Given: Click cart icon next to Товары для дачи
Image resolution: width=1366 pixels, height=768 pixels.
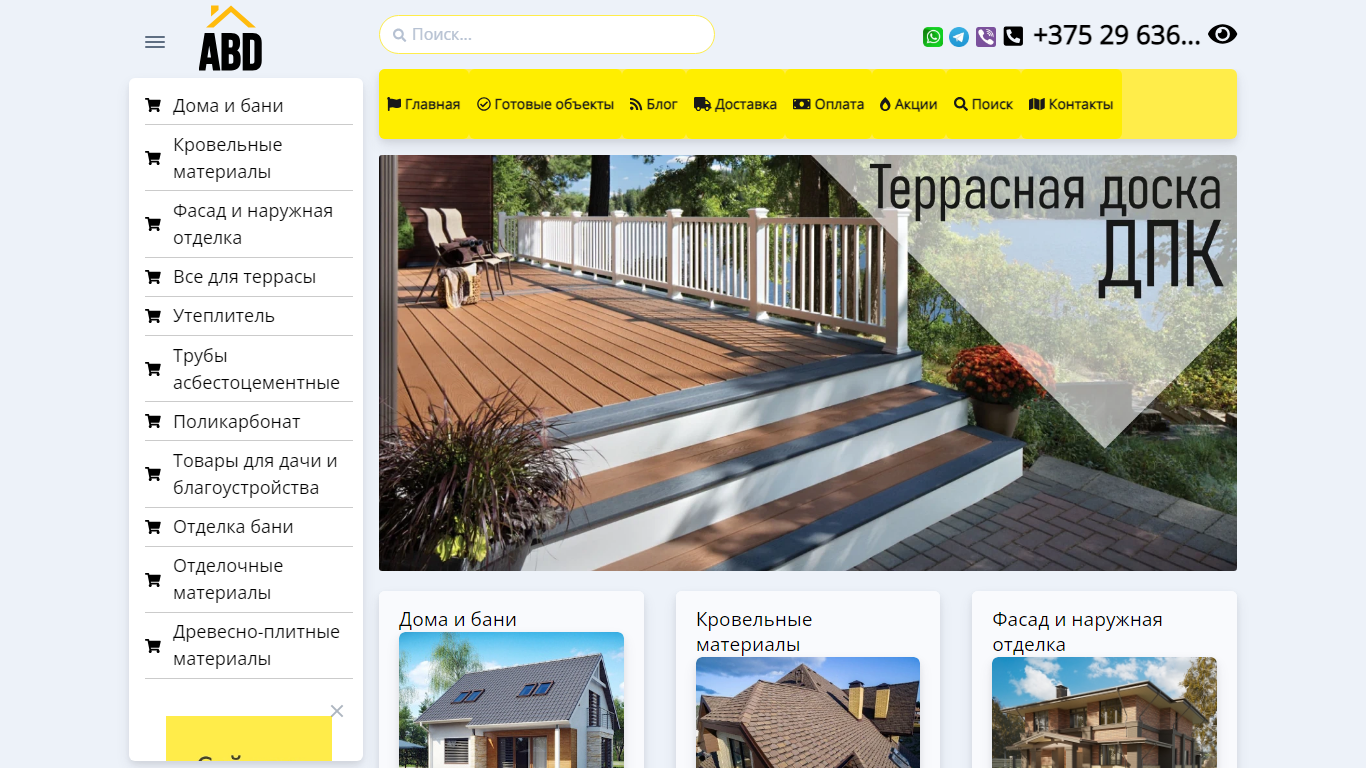Looking at the screenshot, I should (x=153, y=474).
